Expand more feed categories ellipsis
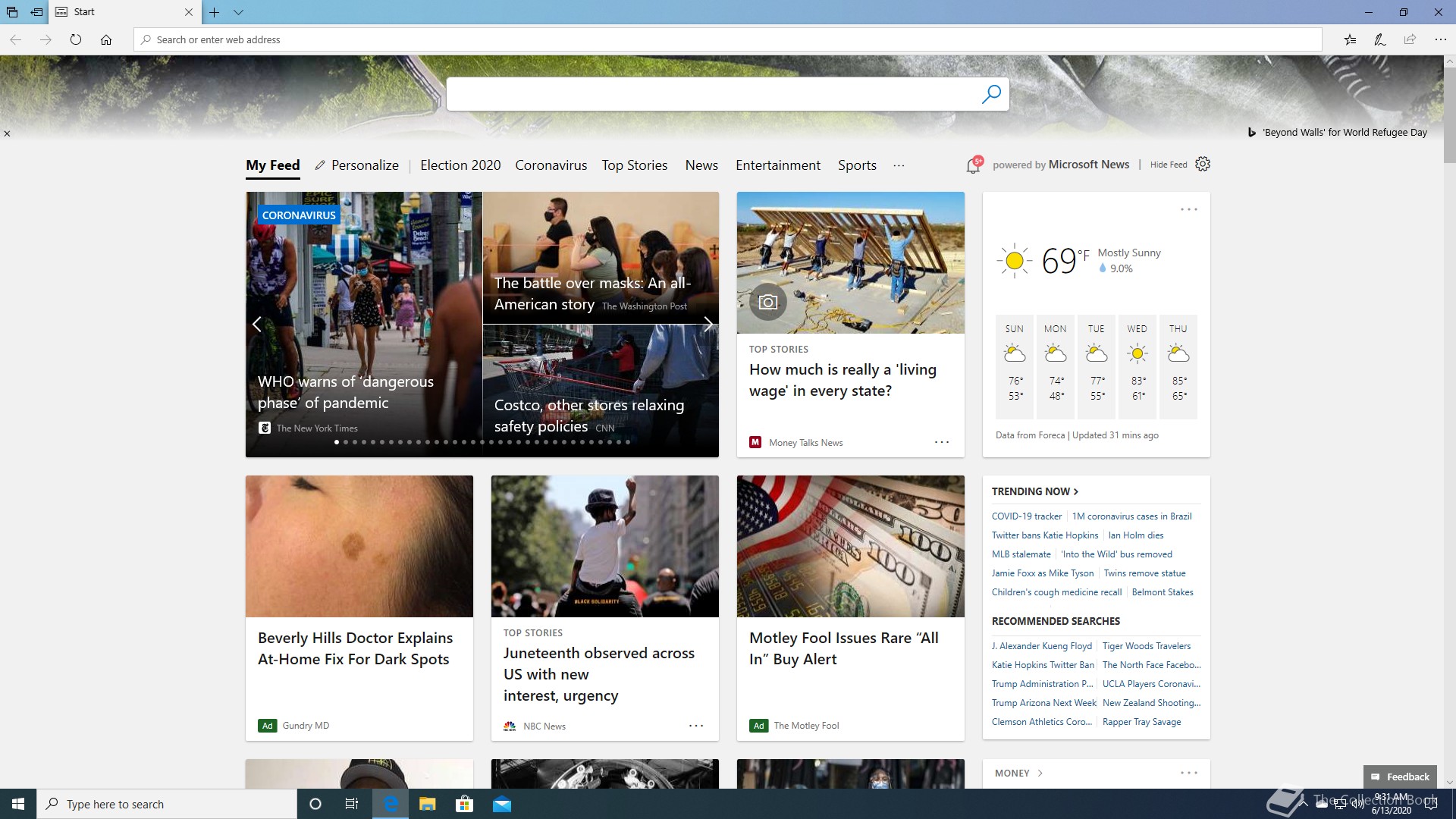This screenshot has width=1456, height=819. click(x=899, y=165)
